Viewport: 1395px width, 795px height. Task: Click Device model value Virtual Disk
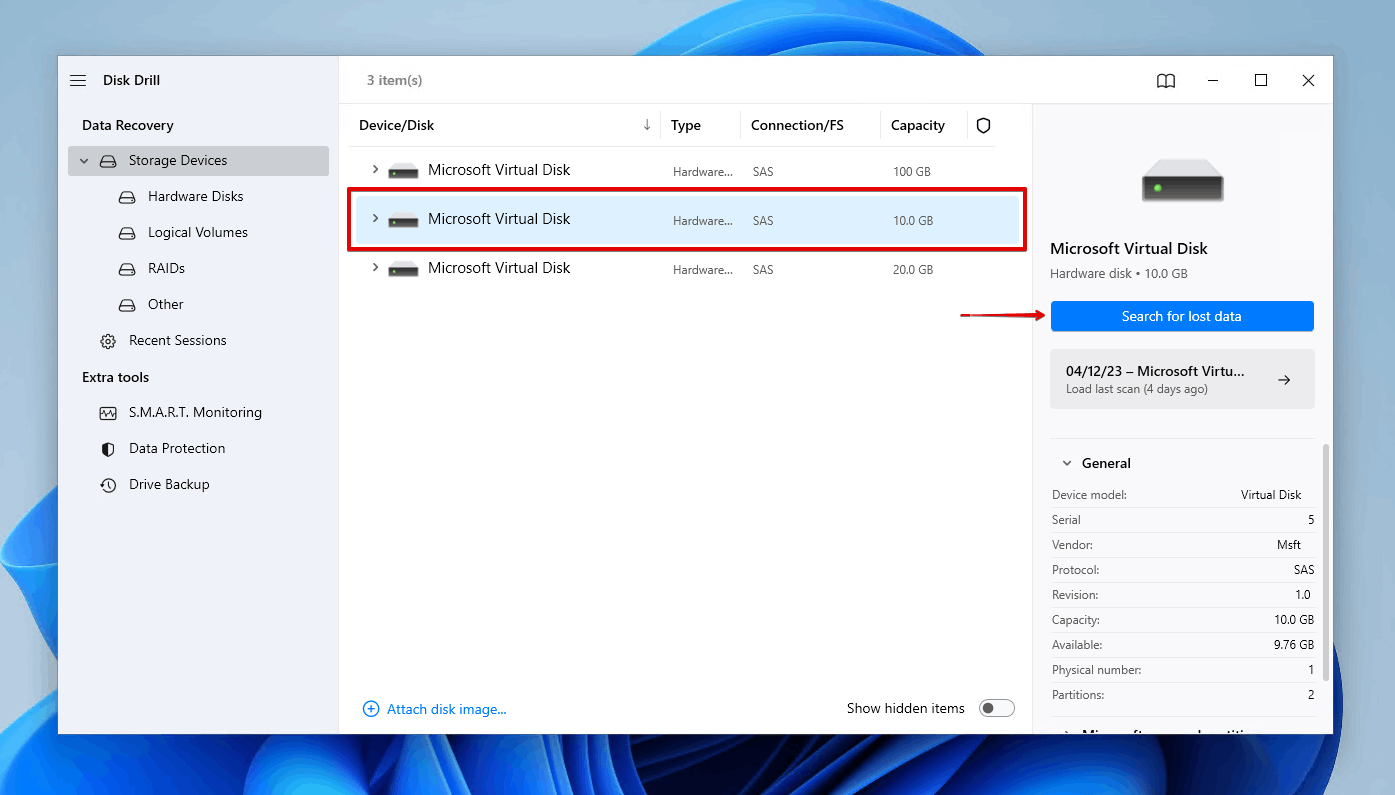tap(1271, 495)
